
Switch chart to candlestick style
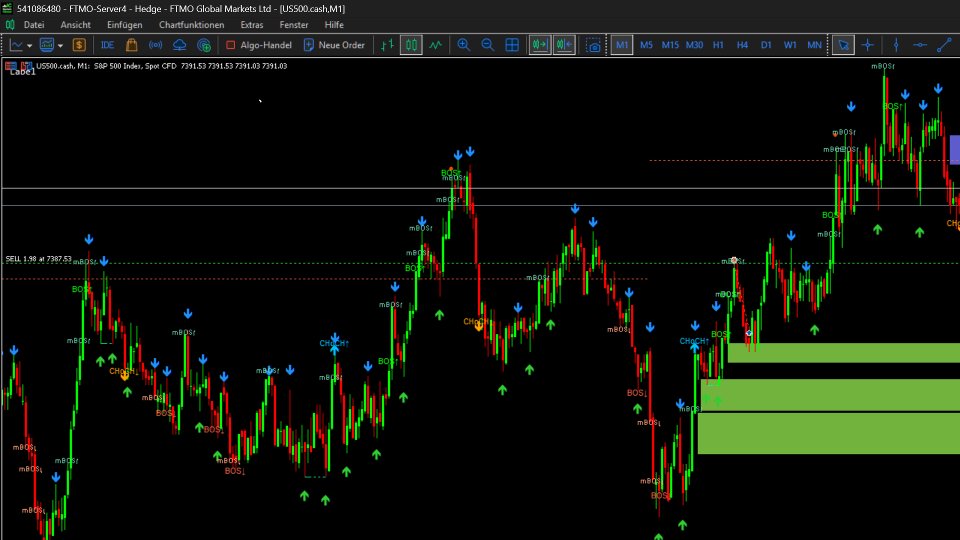click(411, 45)
